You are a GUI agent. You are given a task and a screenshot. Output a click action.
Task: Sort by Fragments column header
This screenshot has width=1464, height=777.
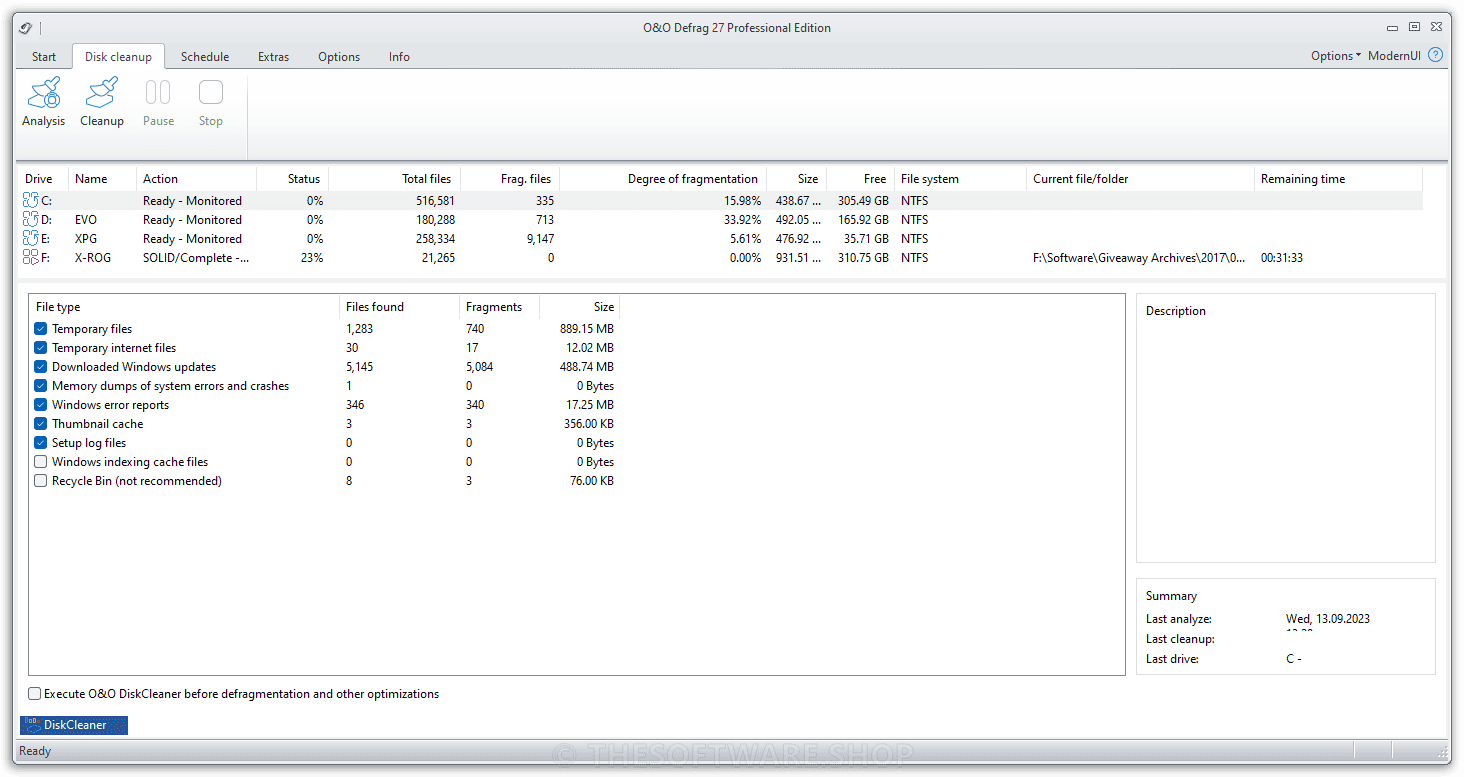point(499,307)
